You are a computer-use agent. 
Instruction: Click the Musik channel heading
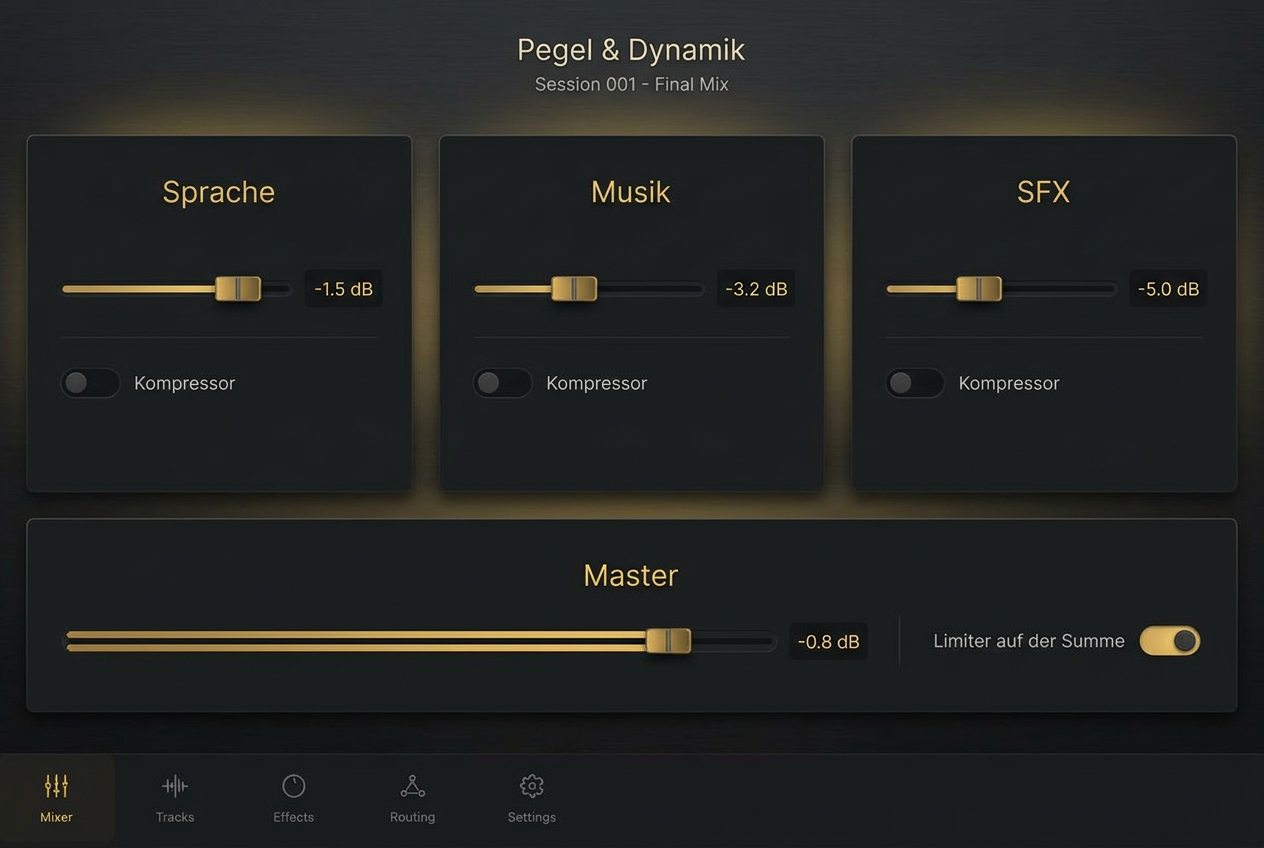631,192
